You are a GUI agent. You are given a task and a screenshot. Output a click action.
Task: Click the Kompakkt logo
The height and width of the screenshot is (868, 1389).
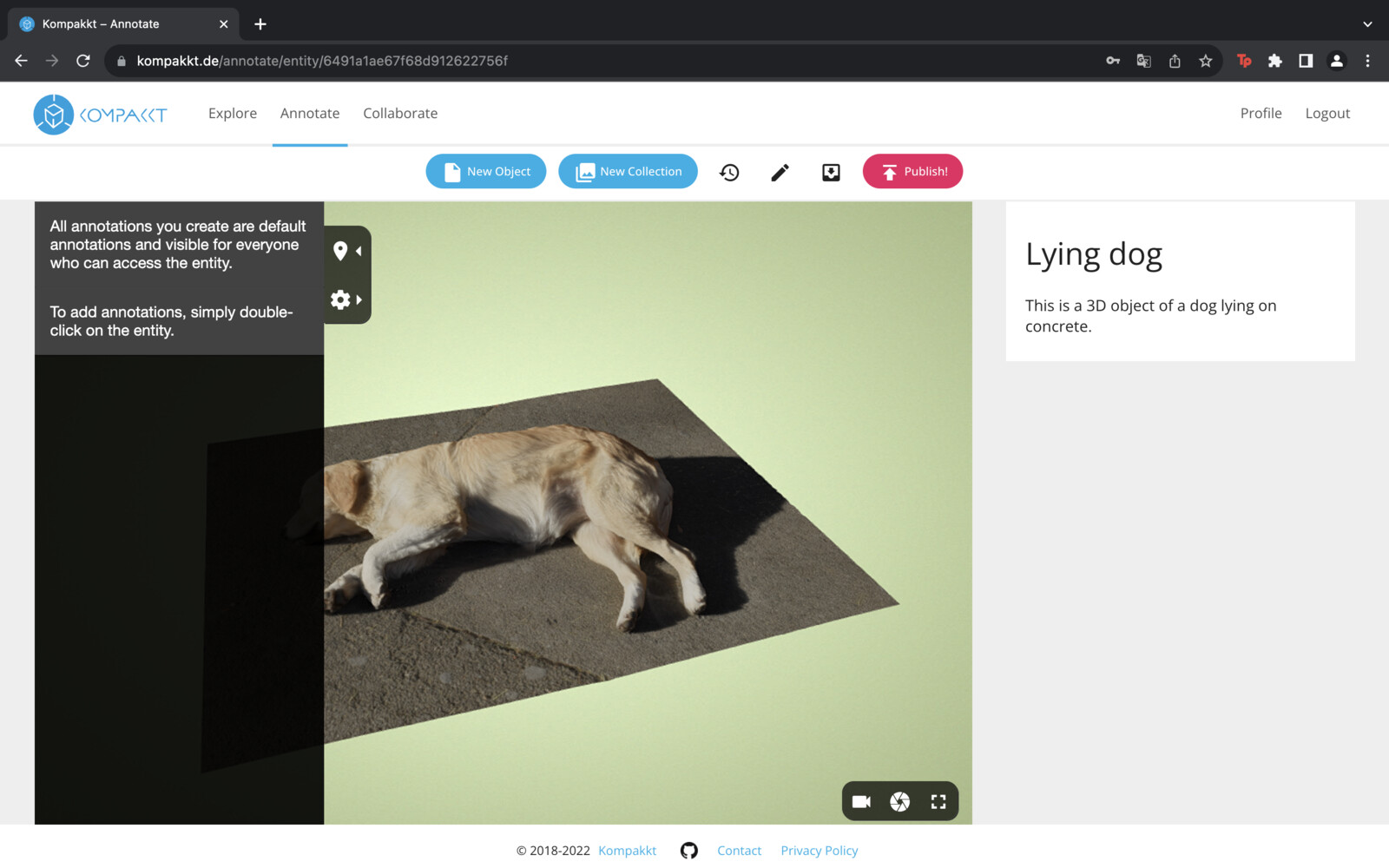pos(100,115)
